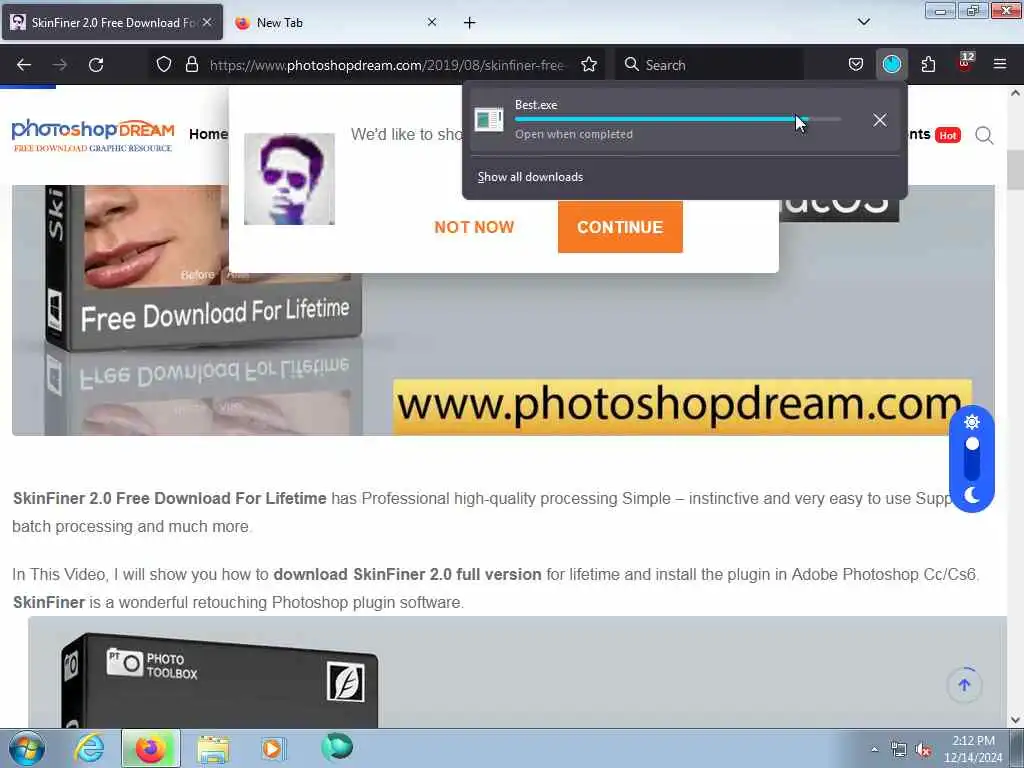Screen dimensions: 1024x768
Task: Click the URL address field
Action: tap(387, 65)
